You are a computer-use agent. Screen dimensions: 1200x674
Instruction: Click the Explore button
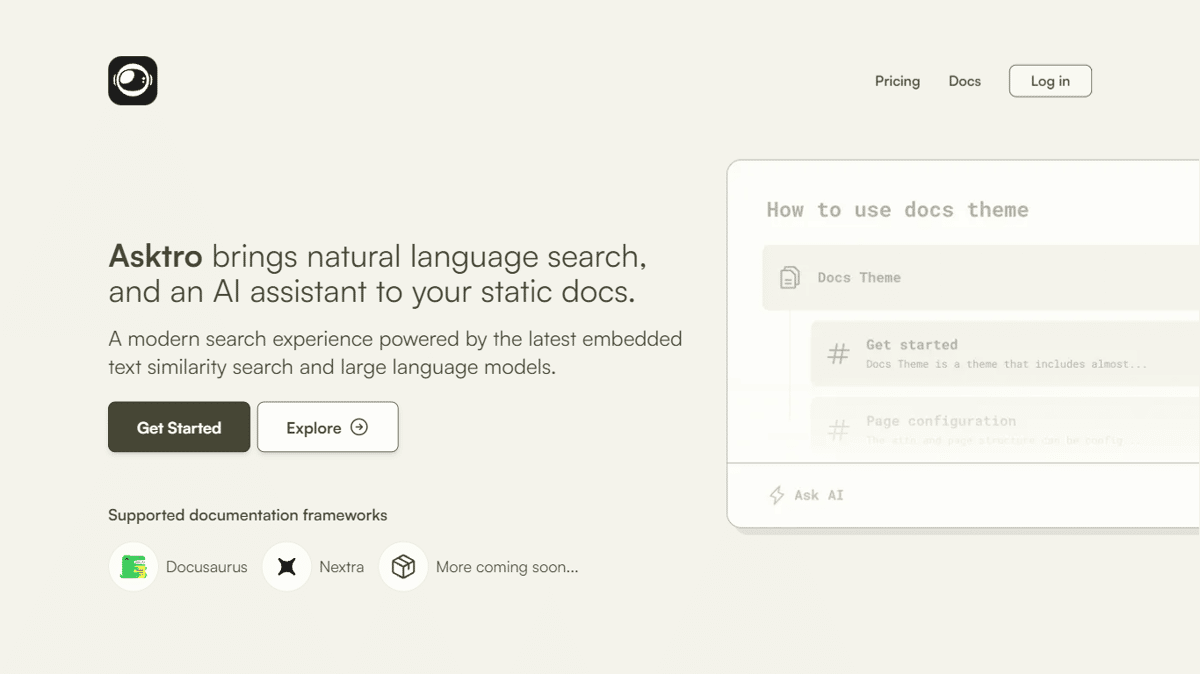coord(328,427)
